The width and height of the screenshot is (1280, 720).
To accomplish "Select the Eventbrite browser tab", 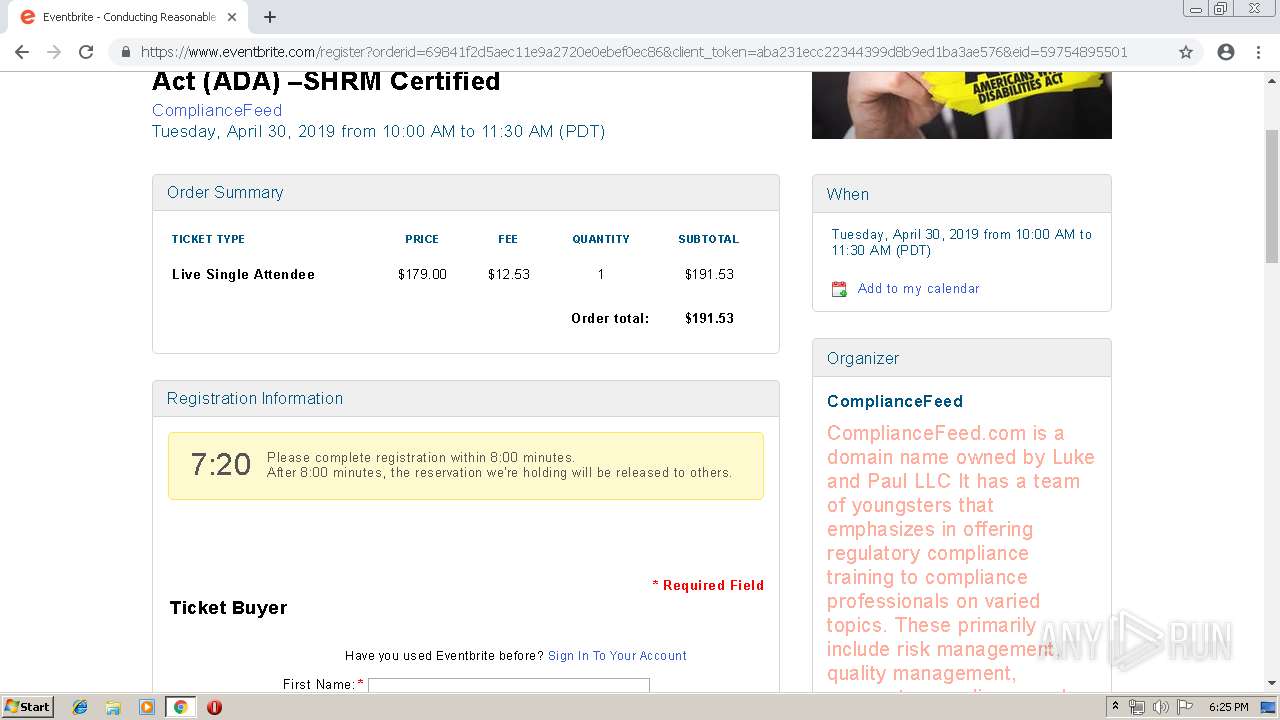I will pos(128,17).
